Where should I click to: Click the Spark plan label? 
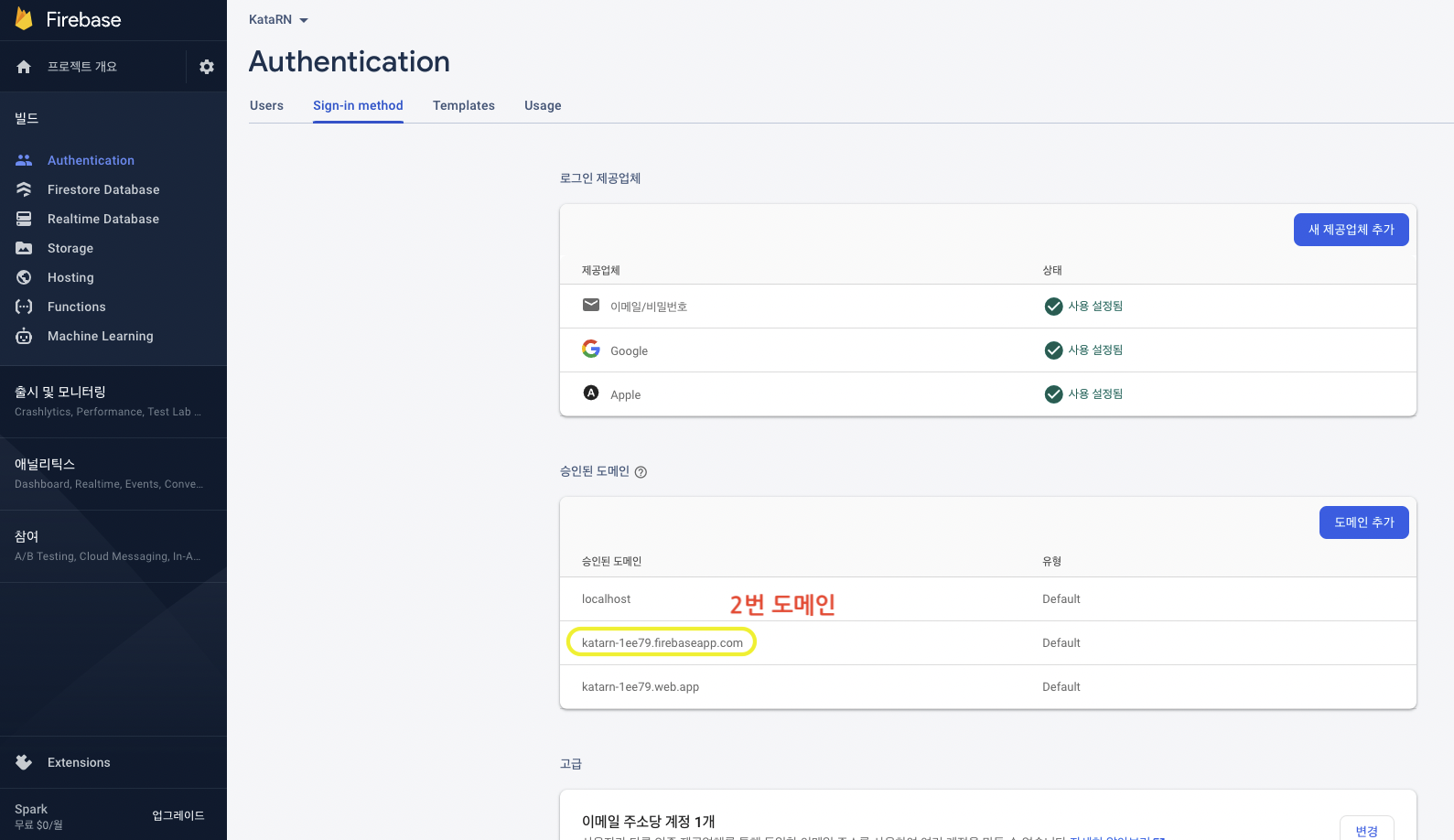(31, 809)
